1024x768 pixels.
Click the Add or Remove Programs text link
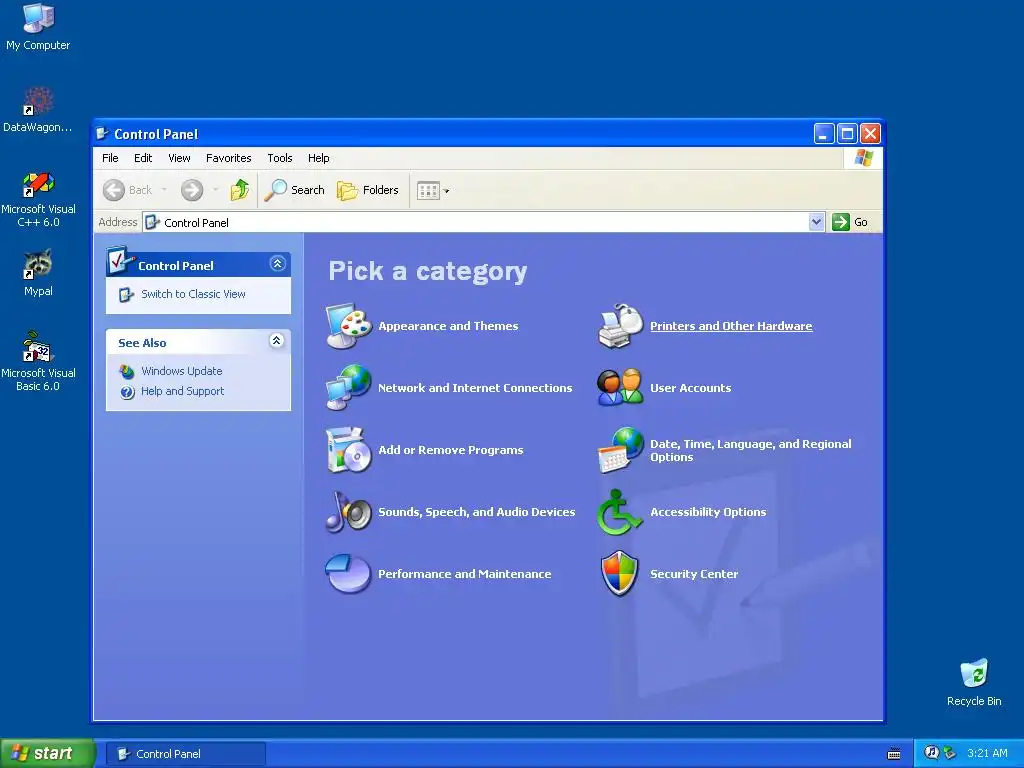(451, 450)
